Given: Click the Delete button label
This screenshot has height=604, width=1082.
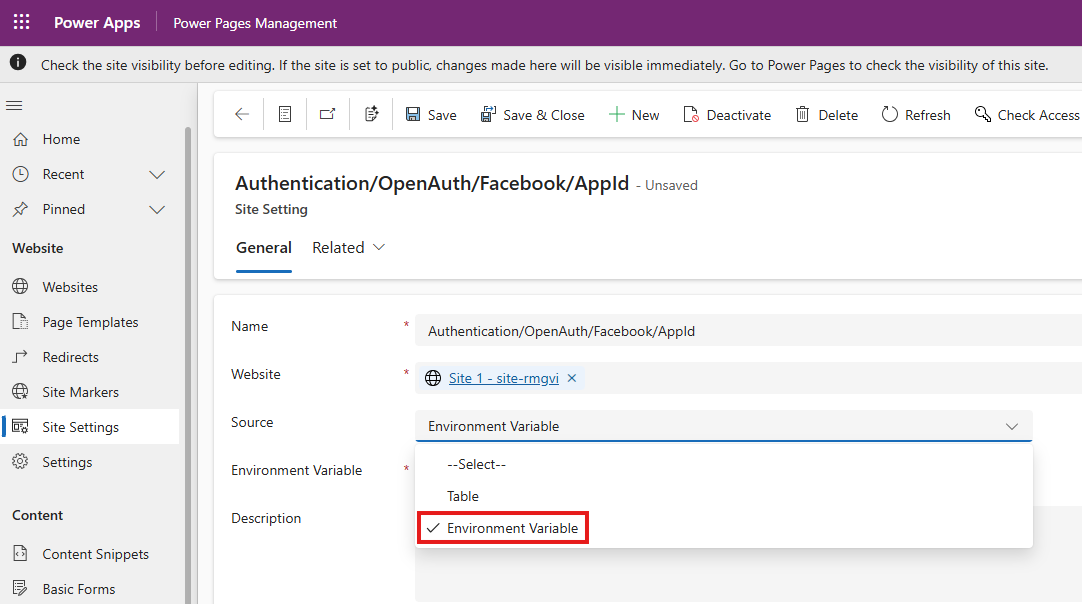Looking at the screenshot, I should click(838, 115).
